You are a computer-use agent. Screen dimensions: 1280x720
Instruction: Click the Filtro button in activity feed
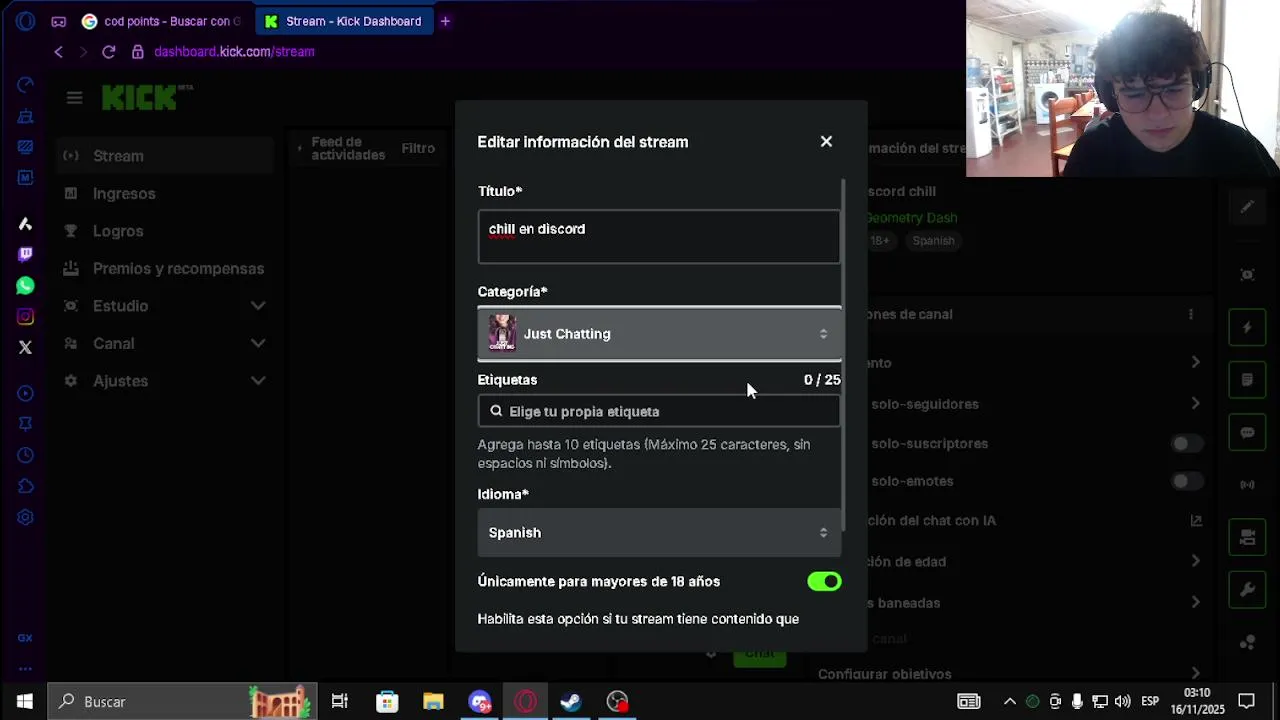[418, 148]
